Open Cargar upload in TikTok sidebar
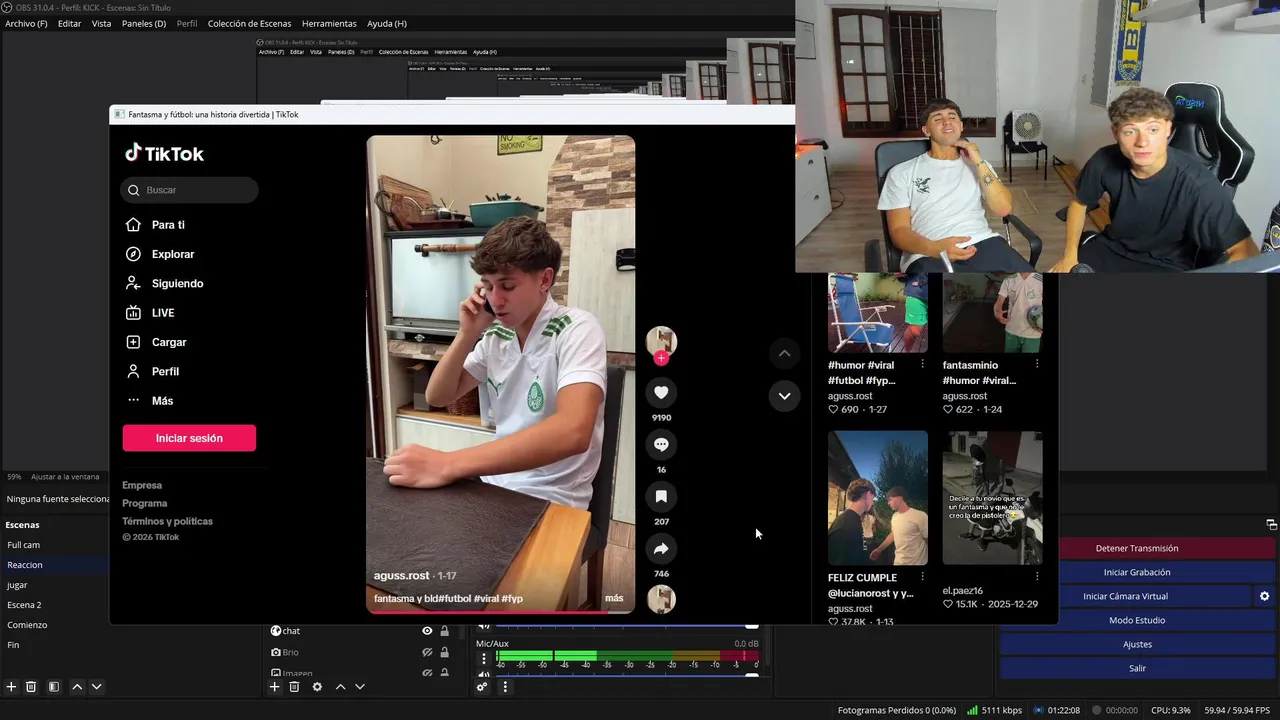This screenshot has height=720, width=1280. tap(156, 342)
